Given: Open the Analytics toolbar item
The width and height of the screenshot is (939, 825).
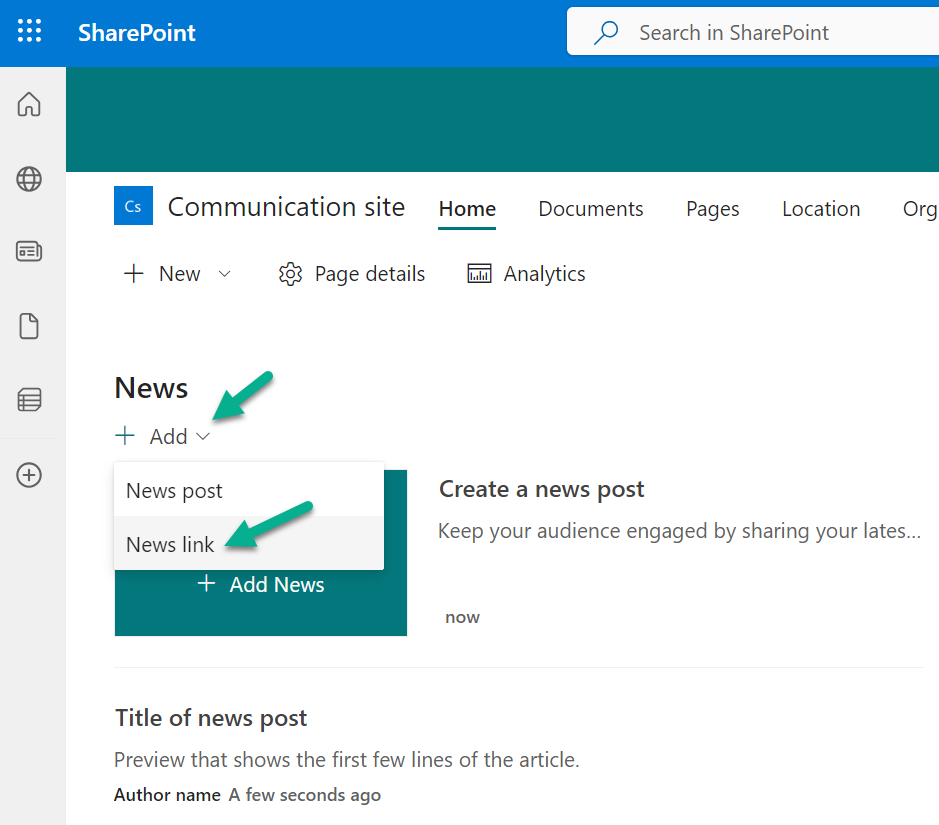Looking at the screenshot, I should 526,274.
